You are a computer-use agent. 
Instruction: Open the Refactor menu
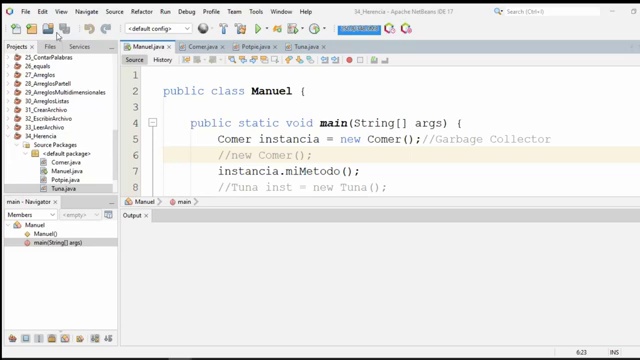click(142, 12)
